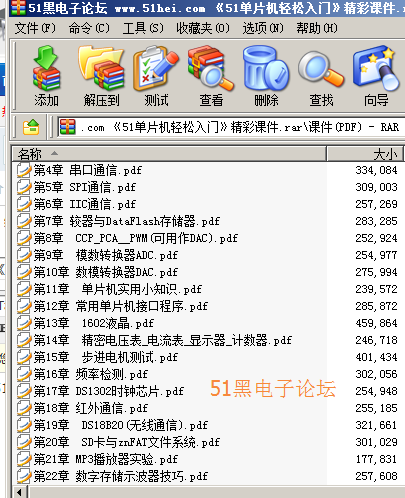Select file 第7章 较器与DataFlash存储器.pdf
Image resolution: width=405 pixels, height=498 pixels.
click(x=118, y=221)
